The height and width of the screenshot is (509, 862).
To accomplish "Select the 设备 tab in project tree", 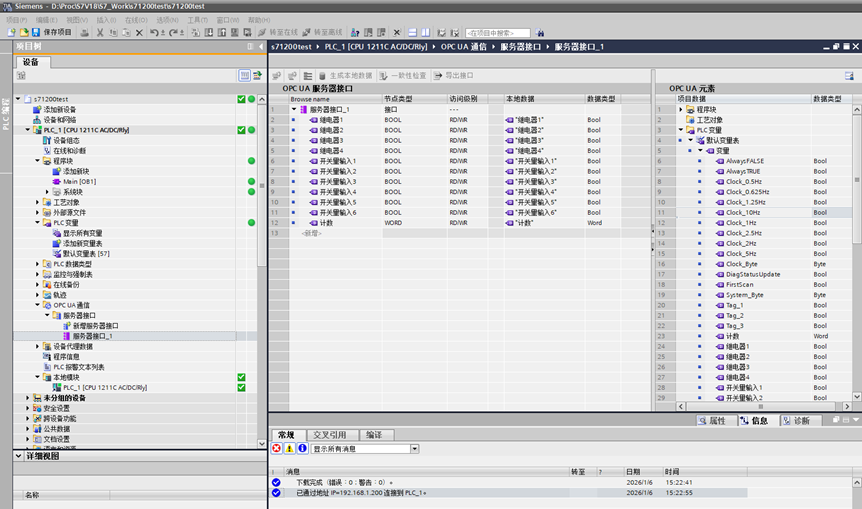I will point(31,62).
